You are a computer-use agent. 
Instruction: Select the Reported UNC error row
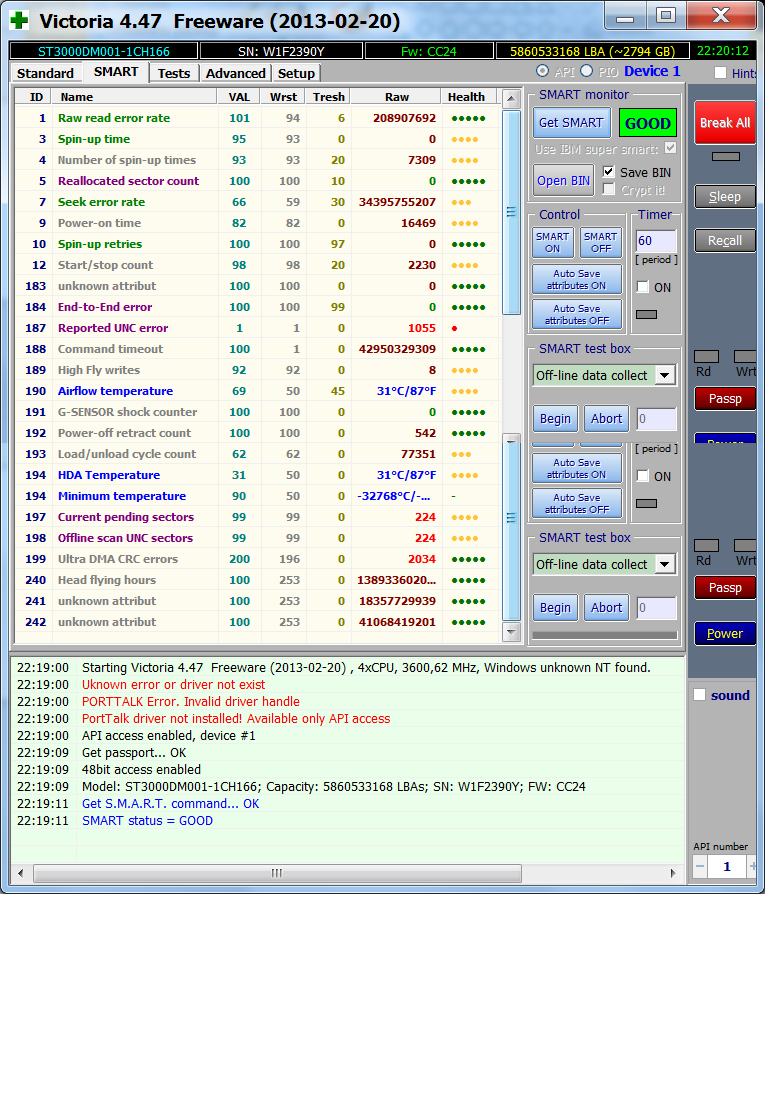click(x=257, y=328)
